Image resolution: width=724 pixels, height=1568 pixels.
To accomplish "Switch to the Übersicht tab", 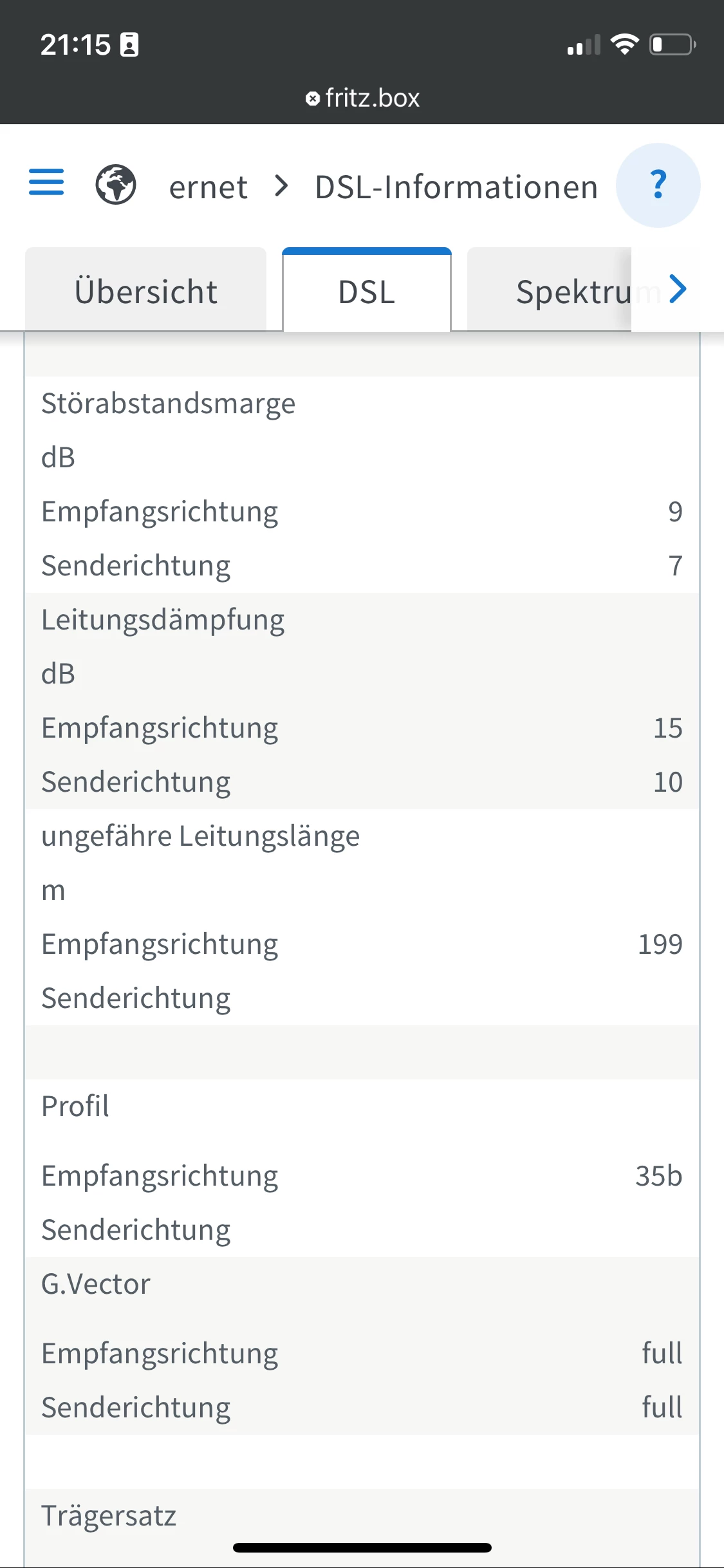I will tap(146, 292).
